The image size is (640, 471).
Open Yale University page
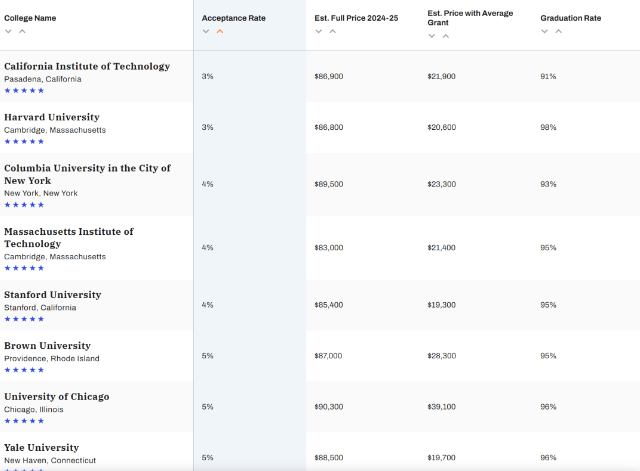point(41,447)
